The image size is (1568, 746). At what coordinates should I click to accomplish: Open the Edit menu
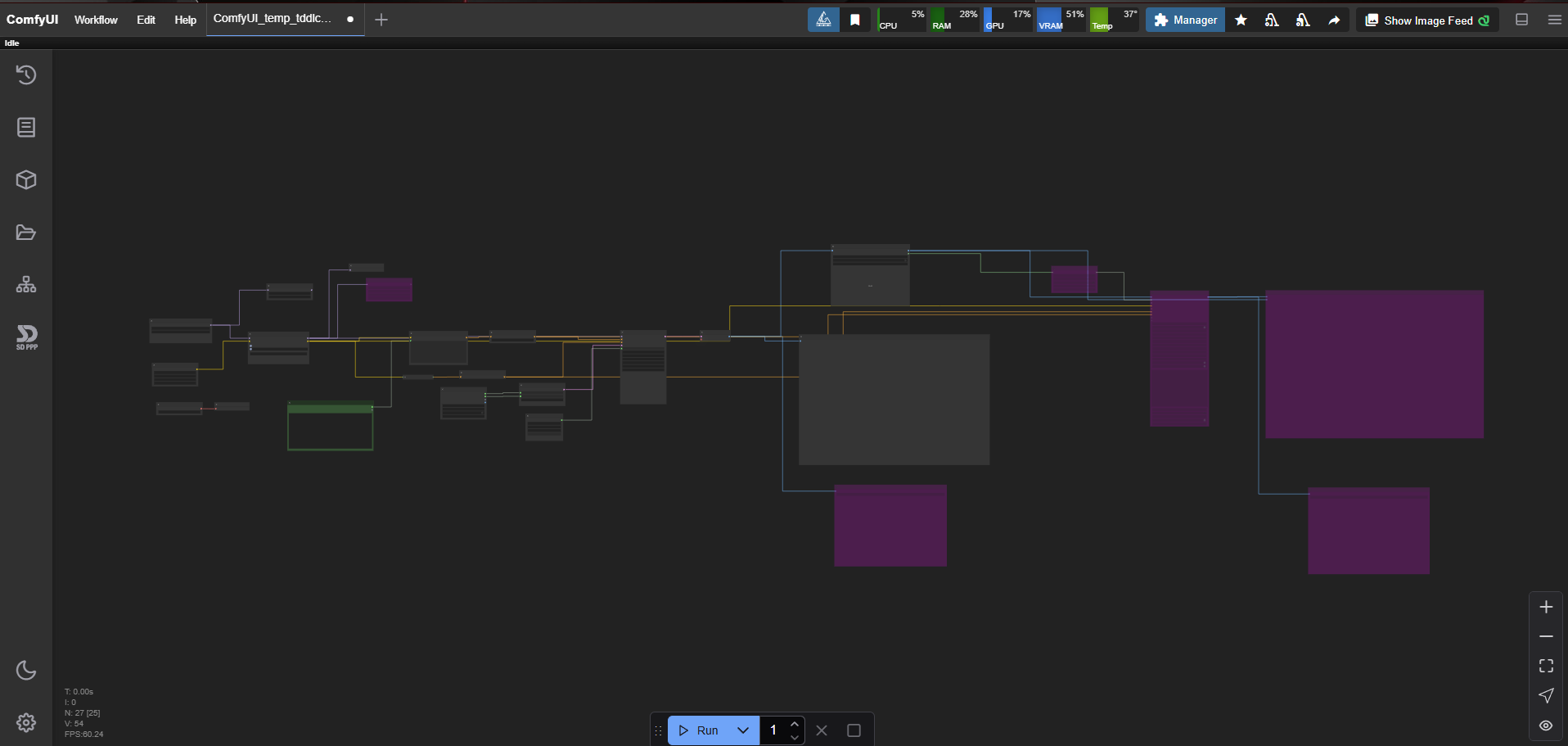(146, 20)
